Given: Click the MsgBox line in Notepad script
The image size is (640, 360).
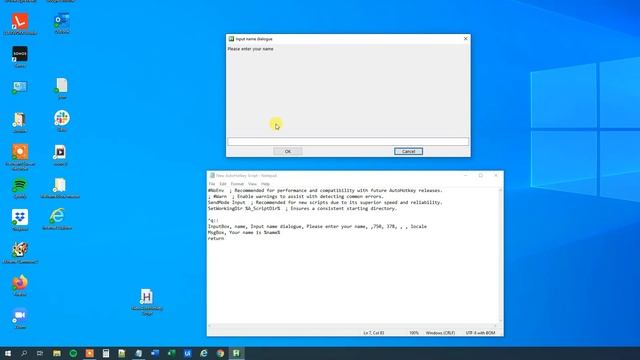Looking at the screenshot, I should 244,232.
